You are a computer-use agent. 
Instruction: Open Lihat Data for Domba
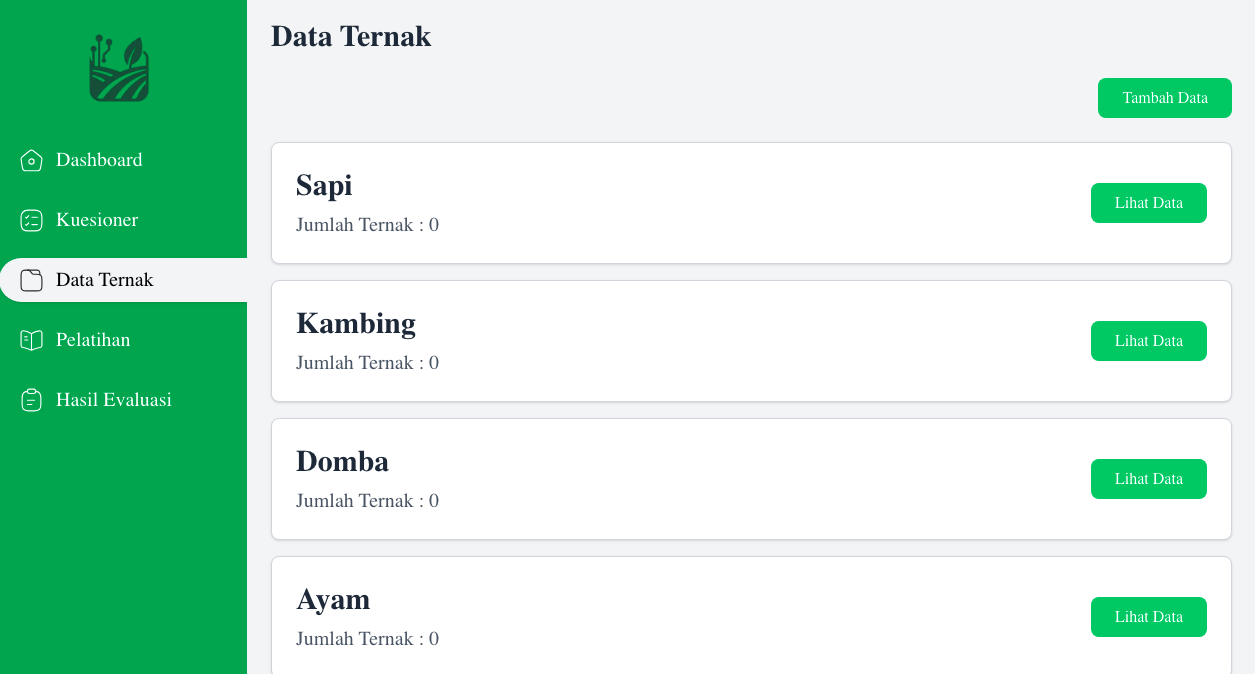pos(1148,479)
